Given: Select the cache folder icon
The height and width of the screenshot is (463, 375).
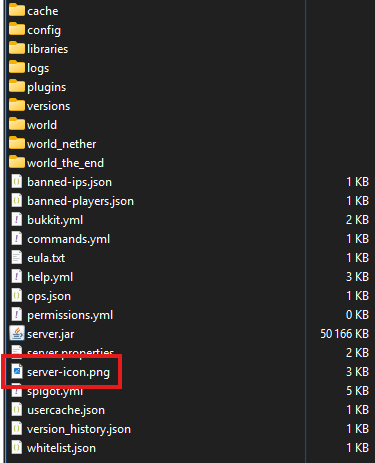Looking at the screenshot, I should (17, 10).
